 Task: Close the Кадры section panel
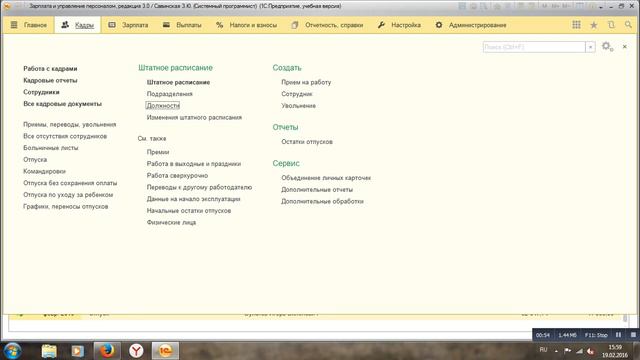[624, 47]
